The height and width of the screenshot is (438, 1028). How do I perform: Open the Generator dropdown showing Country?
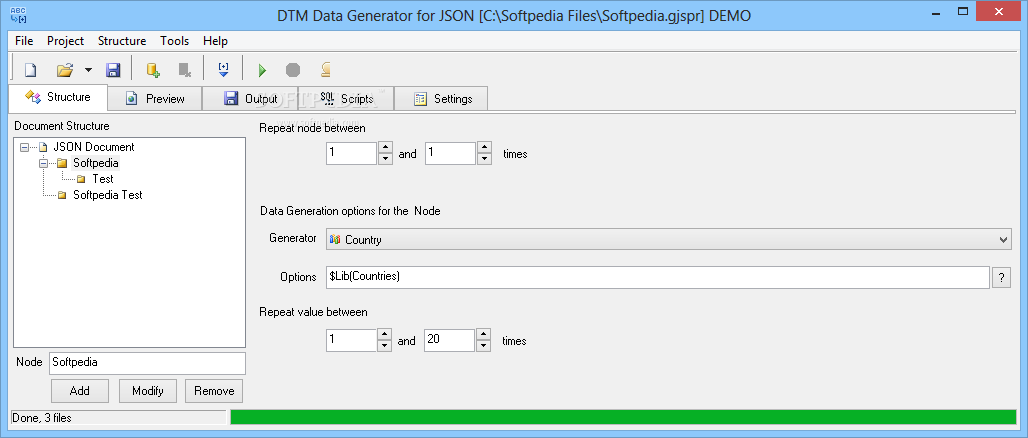(669, 239)
